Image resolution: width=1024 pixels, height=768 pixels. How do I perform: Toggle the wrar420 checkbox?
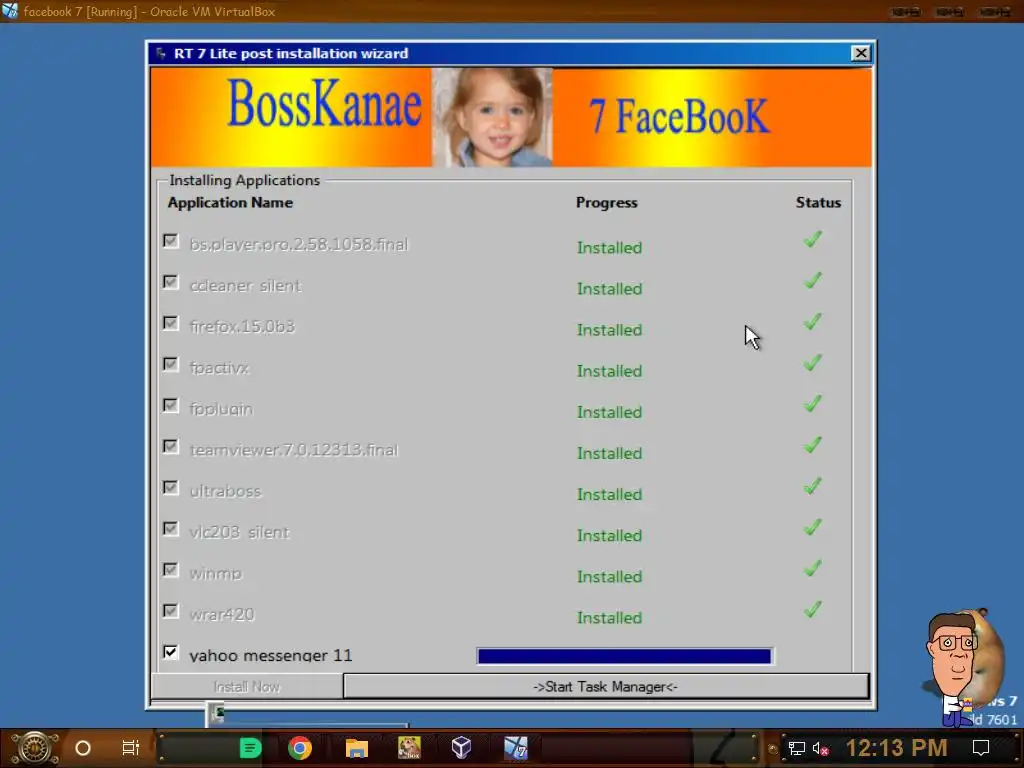[x=170, y=611]
